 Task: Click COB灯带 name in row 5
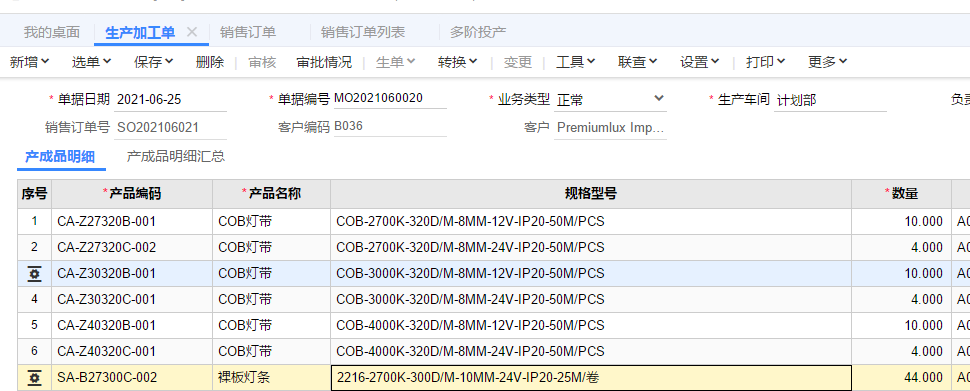[x=272, y=325]
